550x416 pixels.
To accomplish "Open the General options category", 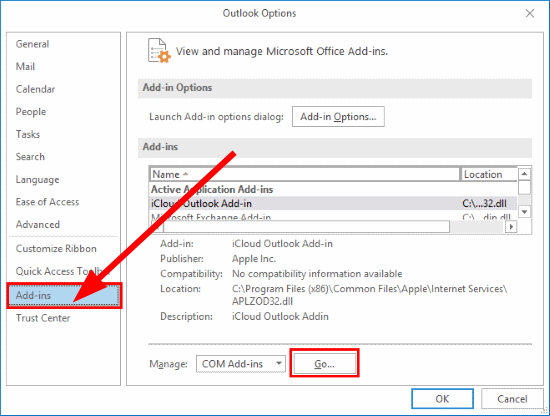I will tap(32, 44).
